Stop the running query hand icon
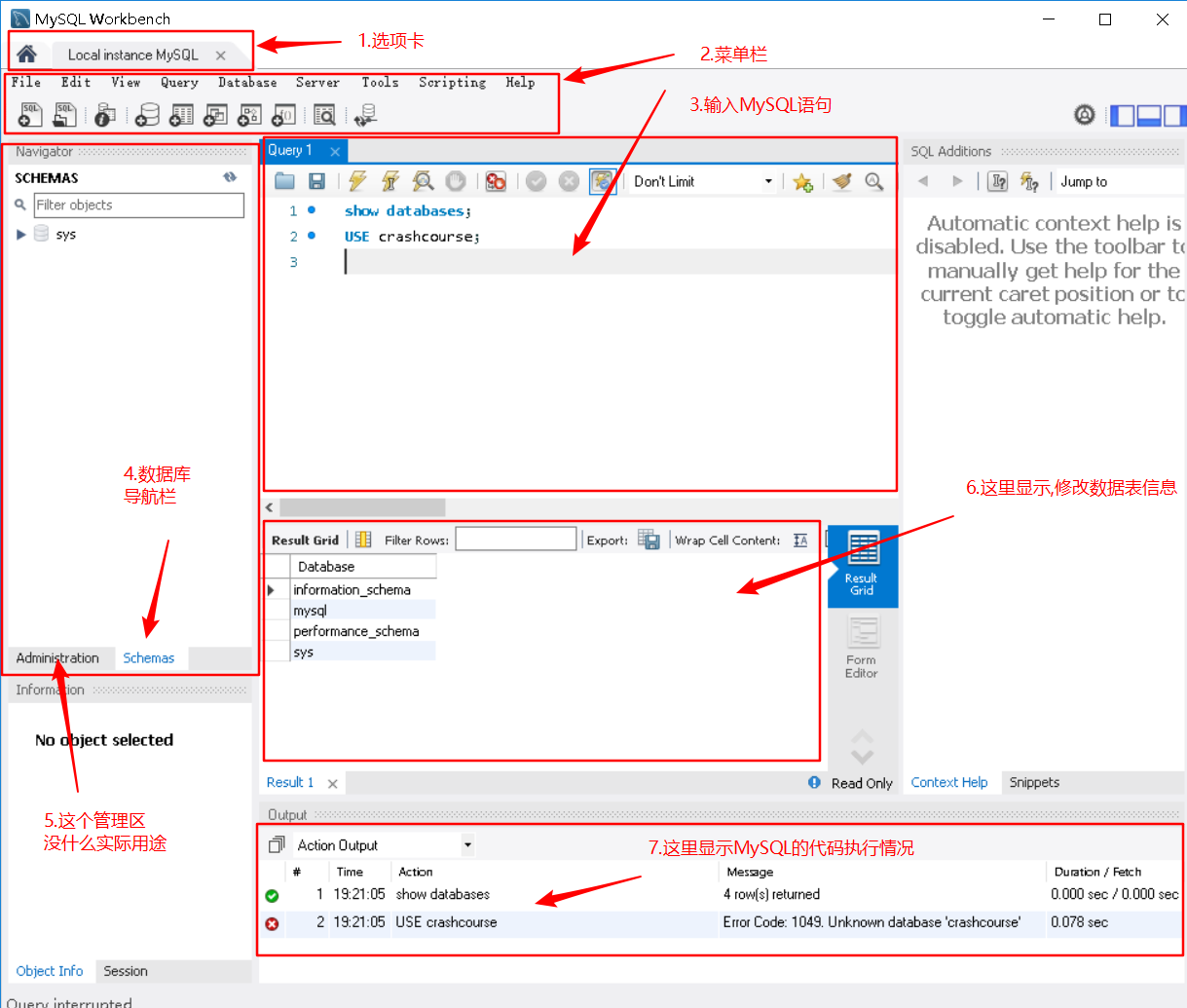The image size is (1187, 1008). tap(456, 181)
